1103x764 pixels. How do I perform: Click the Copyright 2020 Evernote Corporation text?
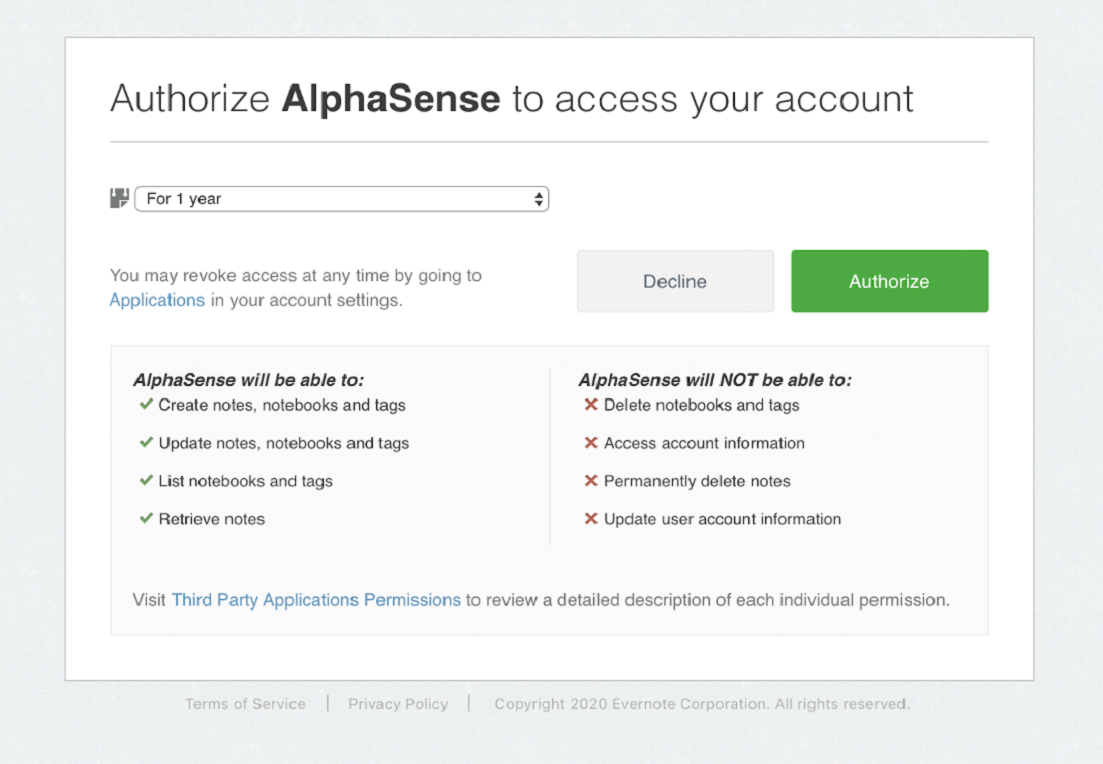pos(702,703)
